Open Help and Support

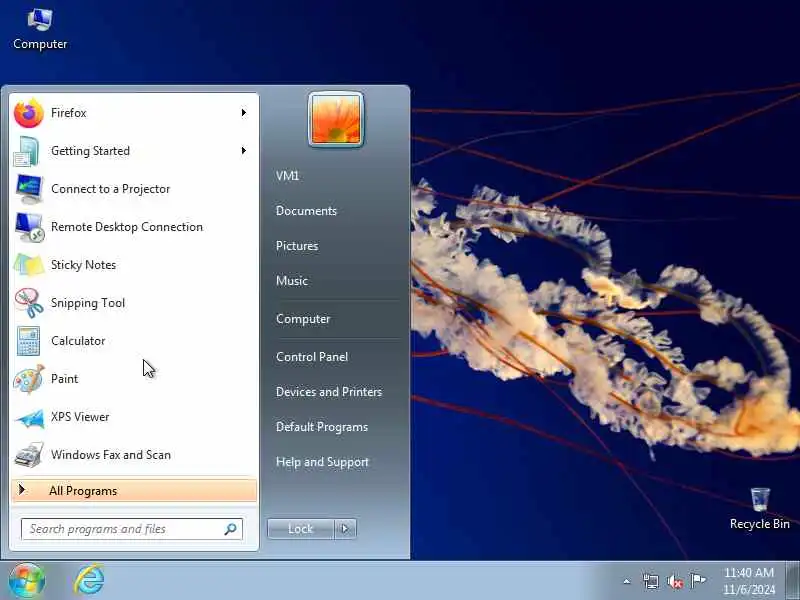[x=322, y=462]
